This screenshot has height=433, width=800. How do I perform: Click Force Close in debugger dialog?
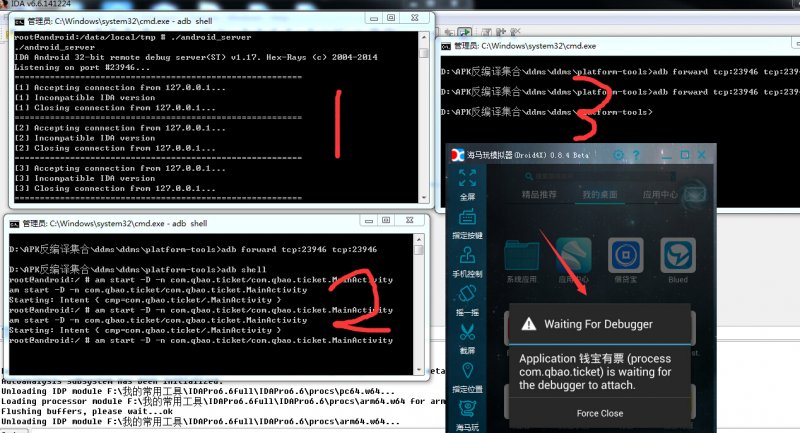(x=599, y=414)
